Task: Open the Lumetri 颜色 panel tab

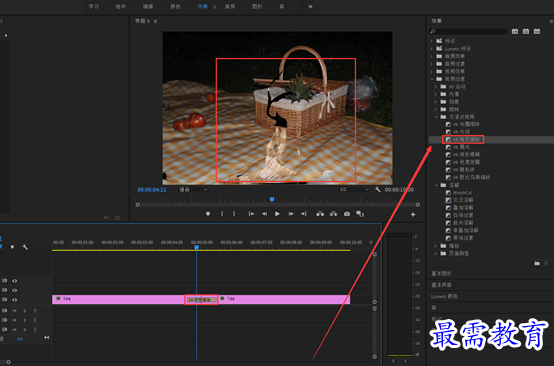Action: [444, 296]
